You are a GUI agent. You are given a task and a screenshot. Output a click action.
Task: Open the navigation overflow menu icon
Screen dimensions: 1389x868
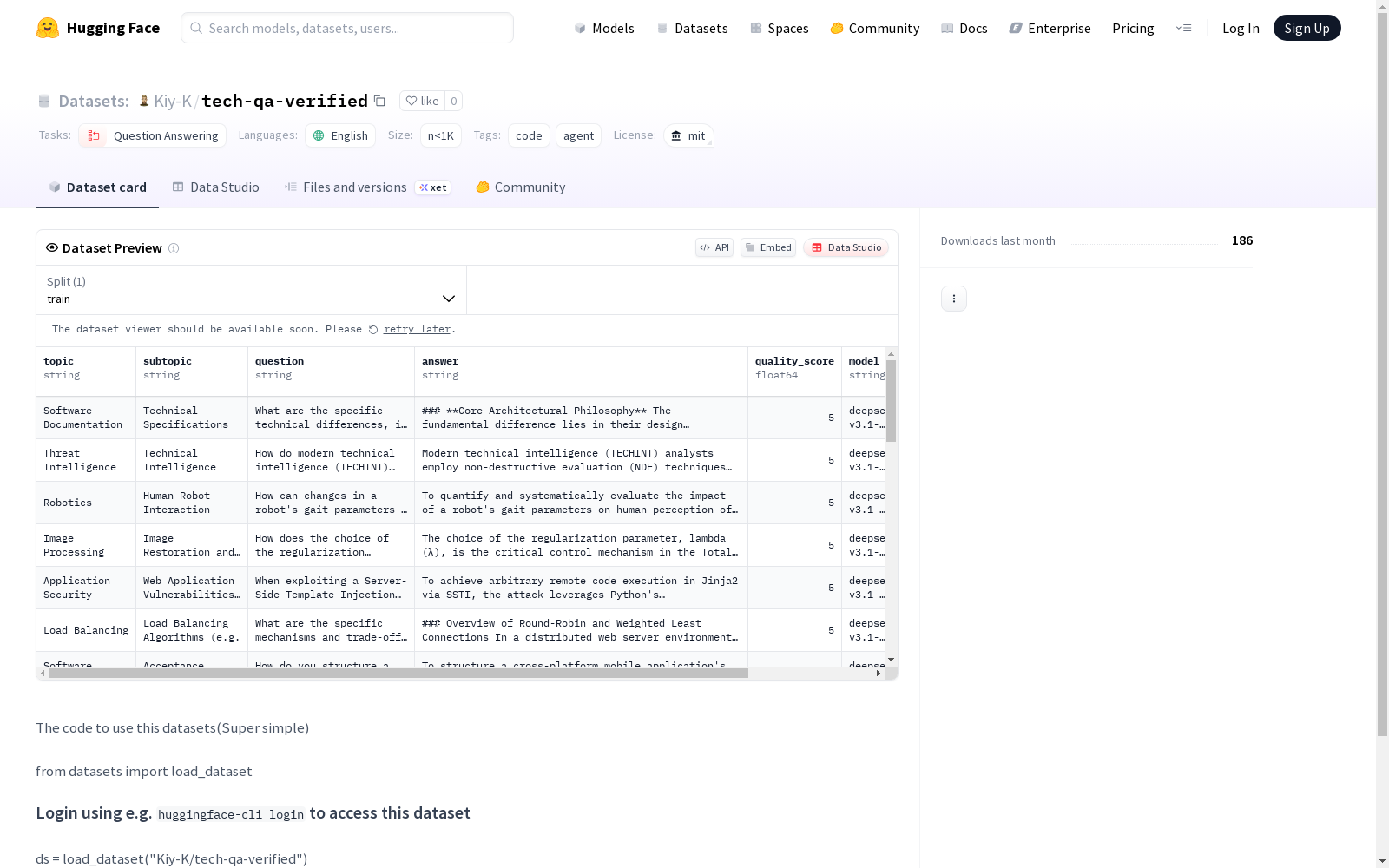(x=1183, y=28)
